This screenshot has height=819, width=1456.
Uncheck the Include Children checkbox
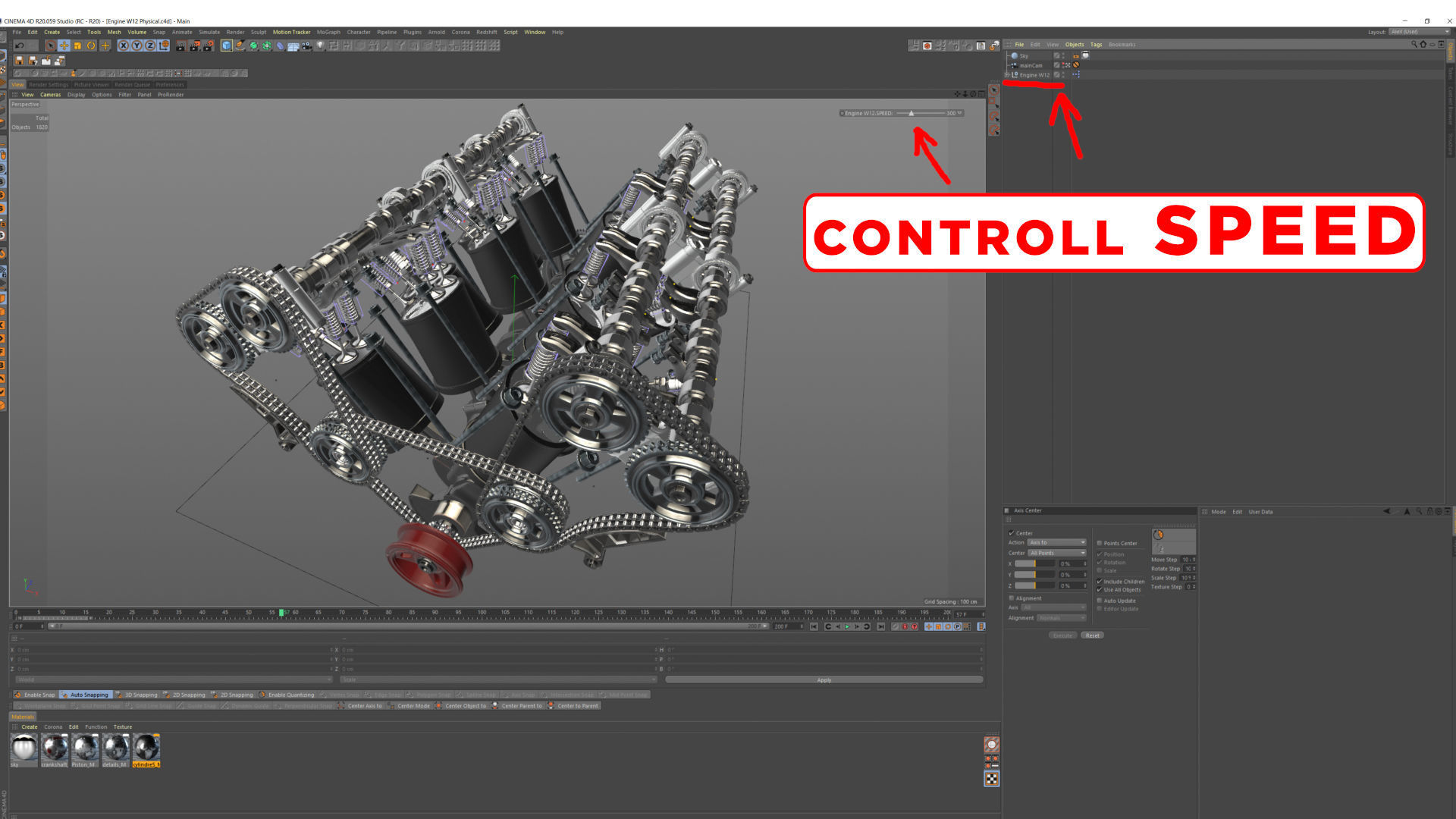(x=1100, y=581)
